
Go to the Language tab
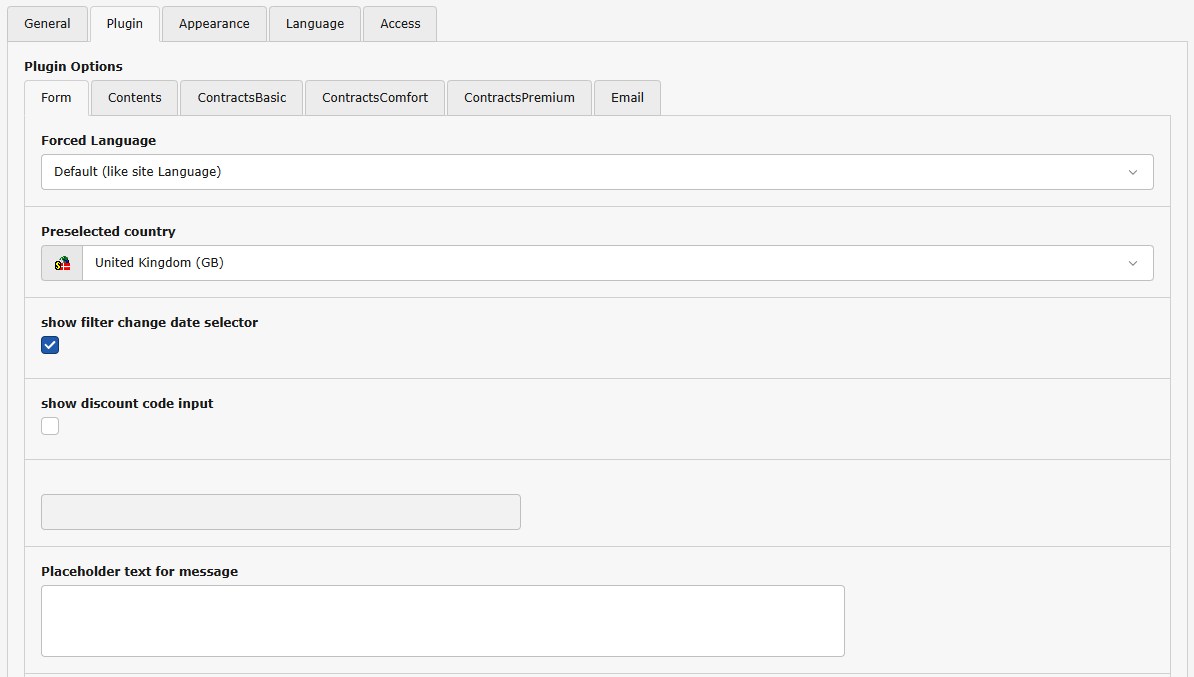coord(314,24)
